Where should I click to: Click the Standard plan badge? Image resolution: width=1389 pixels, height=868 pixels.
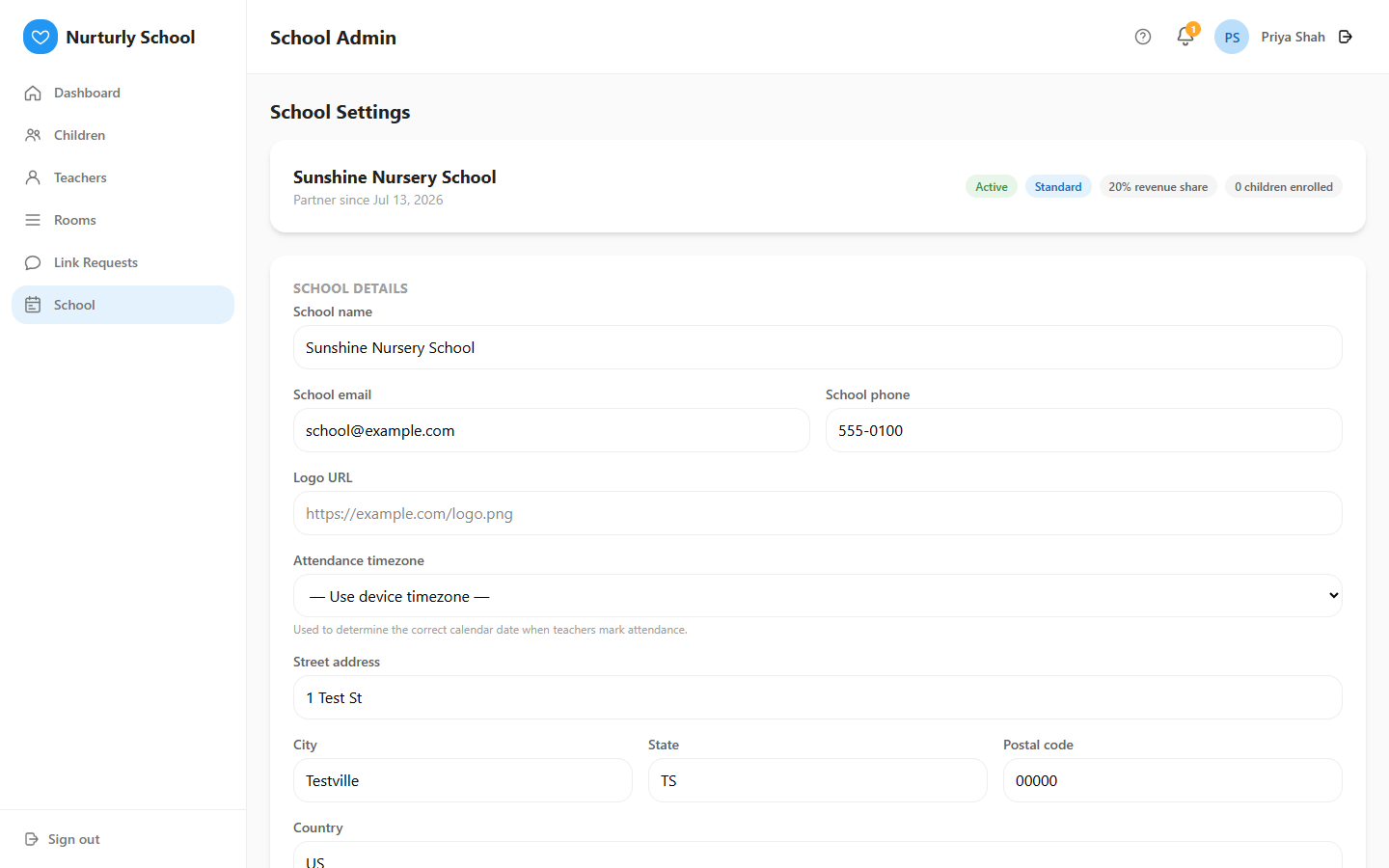click(x=1058, y=187)
